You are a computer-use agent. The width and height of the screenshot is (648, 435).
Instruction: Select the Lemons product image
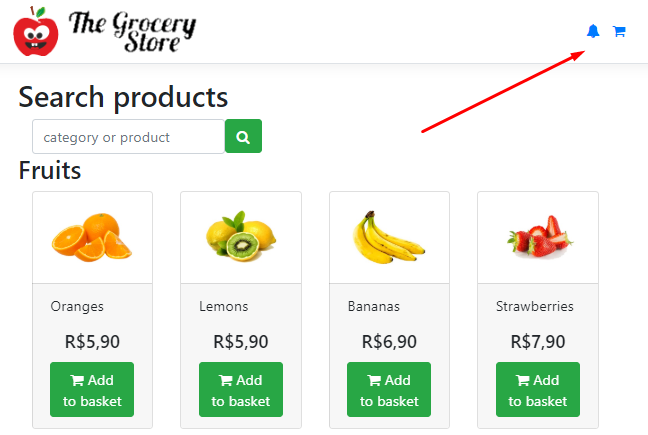coord(241,236)
